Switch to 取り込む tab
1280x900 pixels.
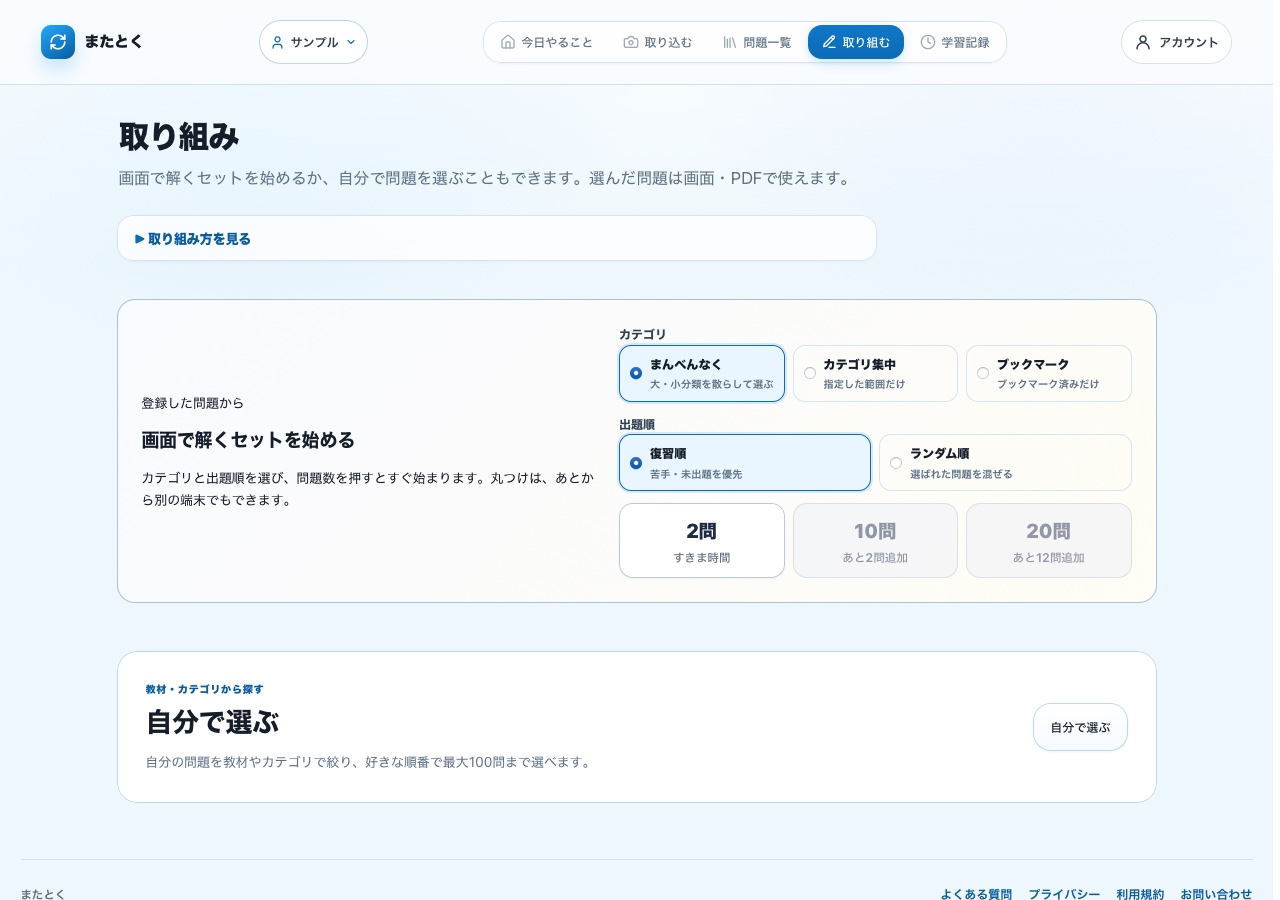point(658,42)
